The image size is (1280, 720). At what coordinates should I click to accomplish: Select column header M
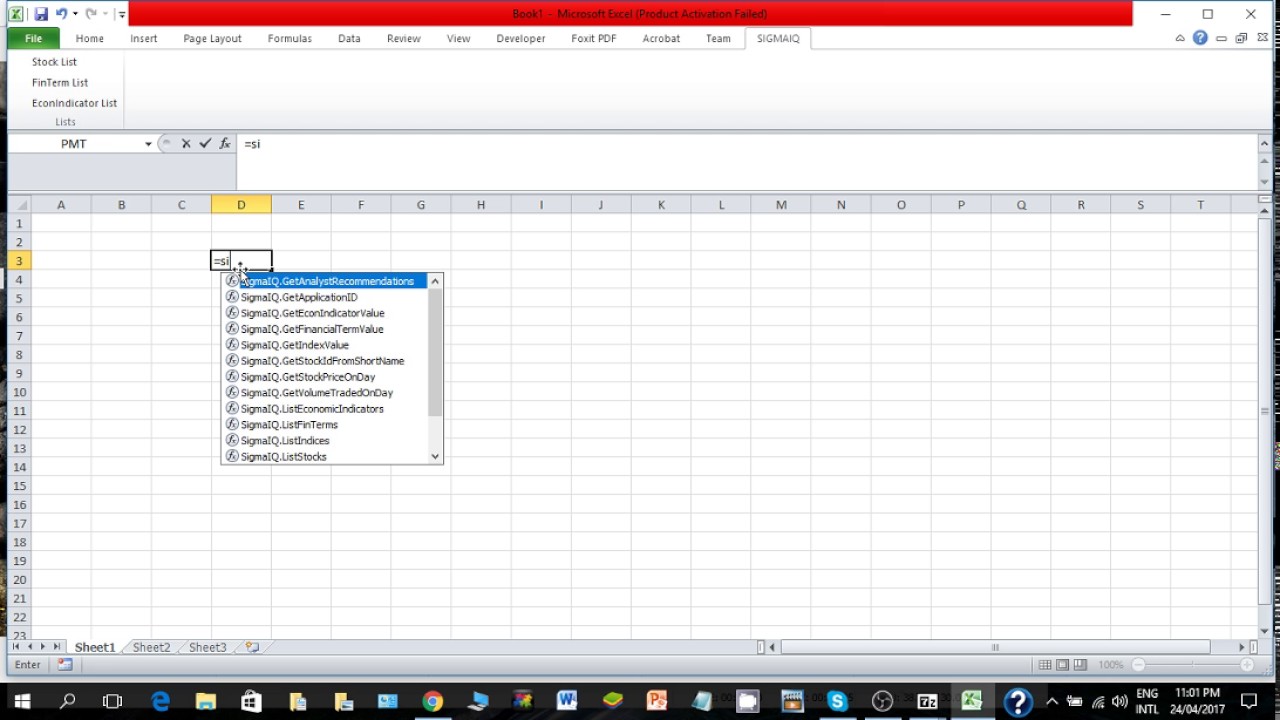781,205
